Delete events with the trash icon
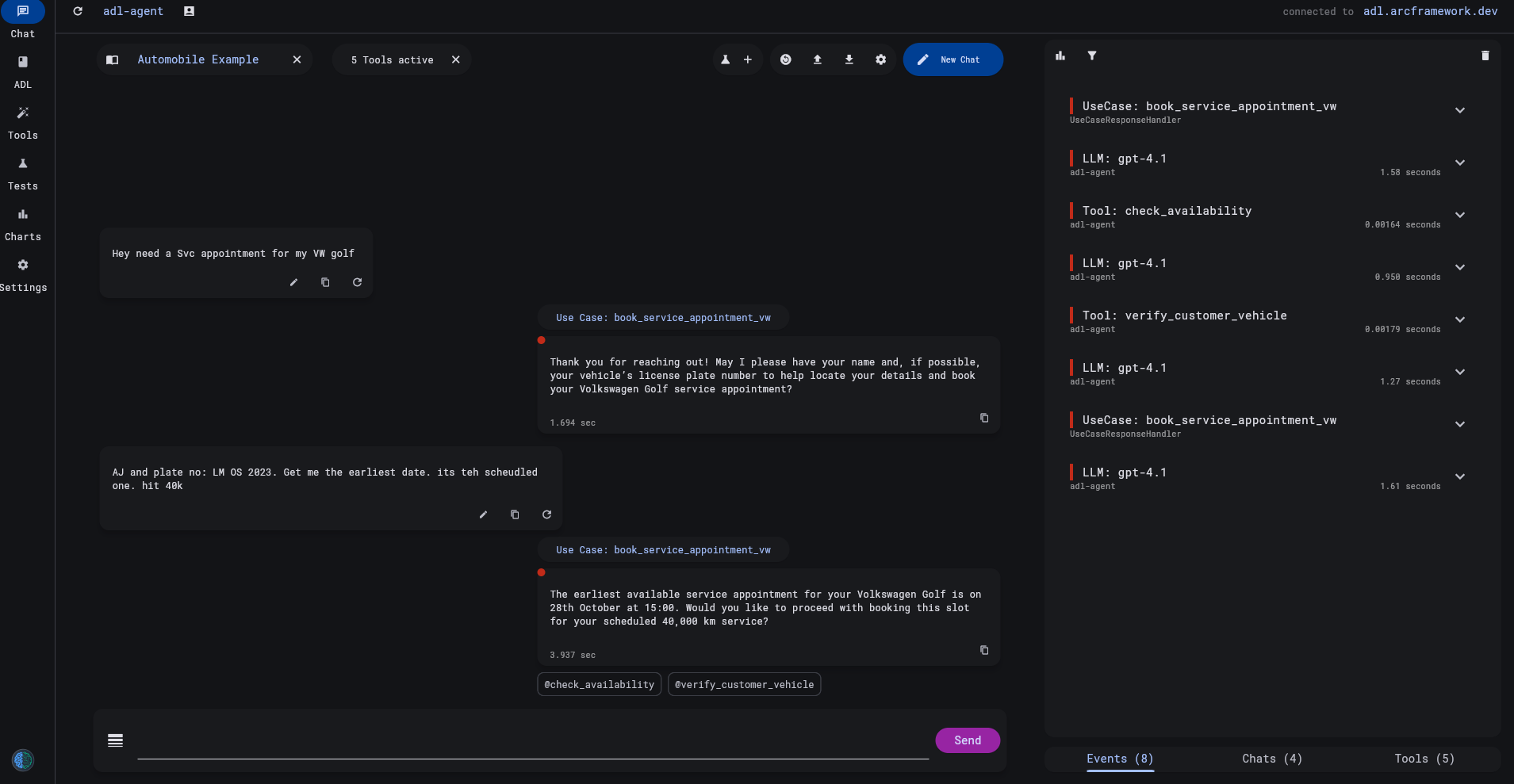The height and width of the screenshot is (784, 1514). 1485,55
